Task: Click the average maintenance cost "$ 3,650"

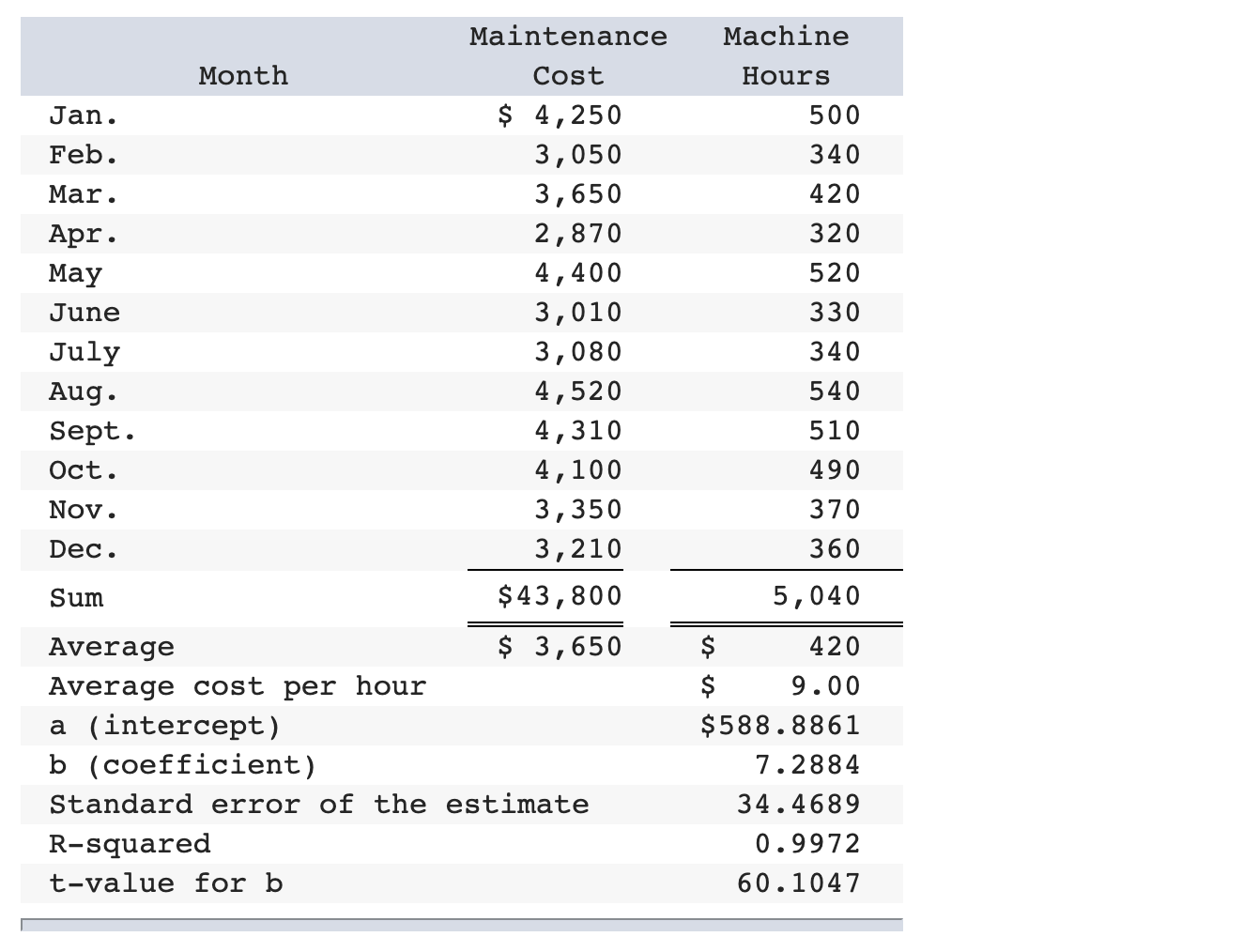Action: click(x=560, y=647)
